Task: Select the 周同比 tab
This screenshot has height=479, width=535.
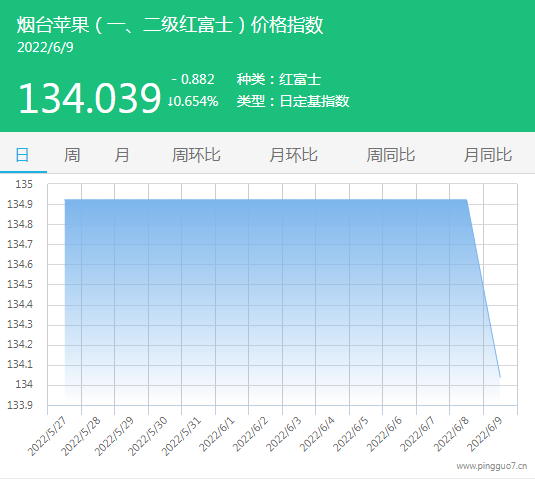Action: coord(391,155)
